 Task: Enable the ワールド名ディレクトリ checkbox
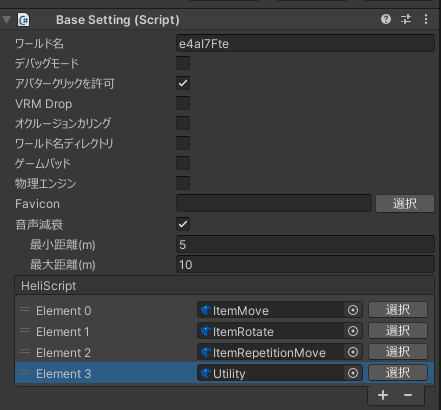tap(183, 143)
